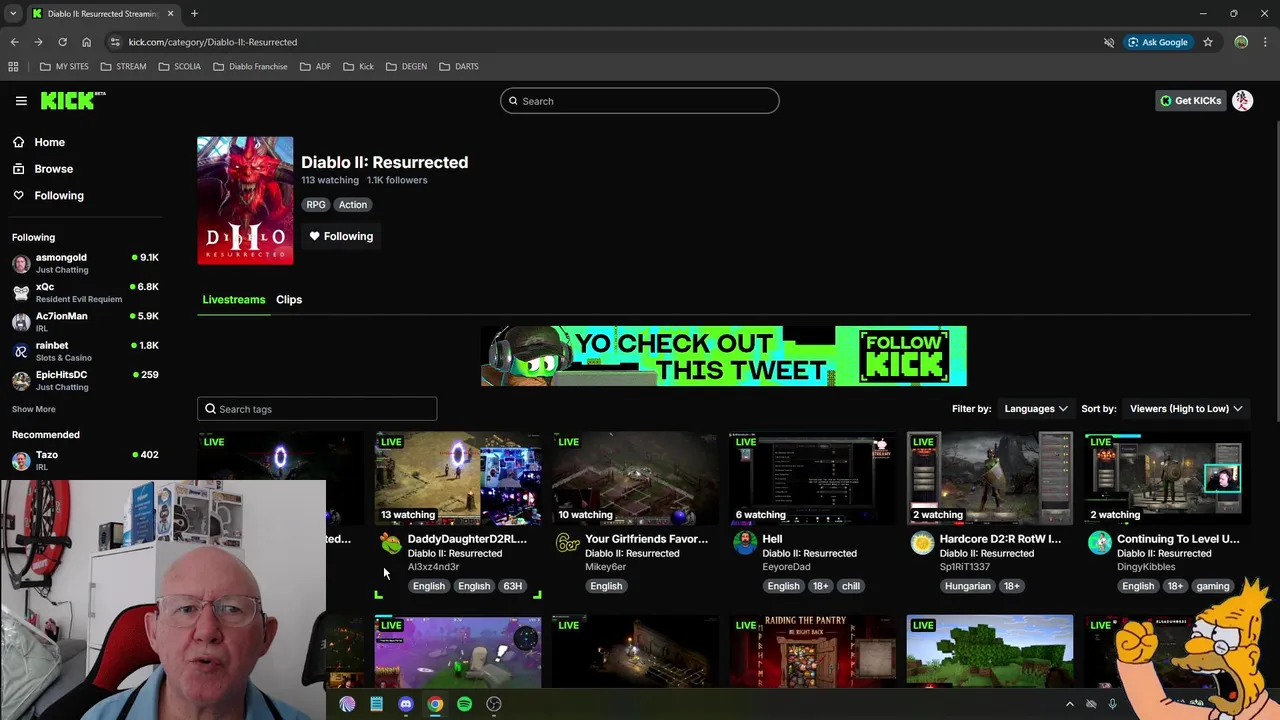
Task: Open the Languages filter dropdown
Action: (1036, 409)
